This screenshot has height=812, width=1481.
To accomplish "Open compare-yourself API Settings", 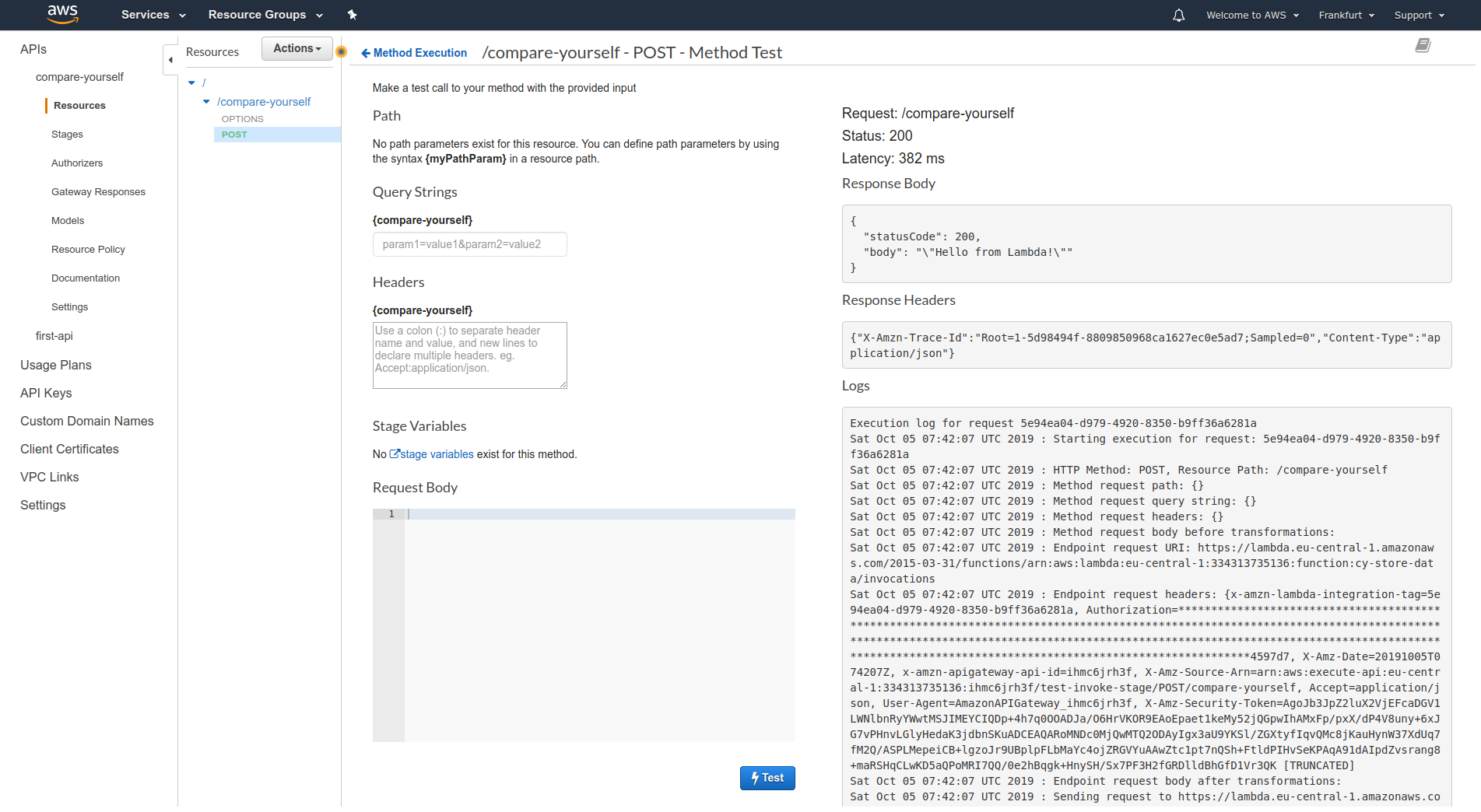I will 69,307.
